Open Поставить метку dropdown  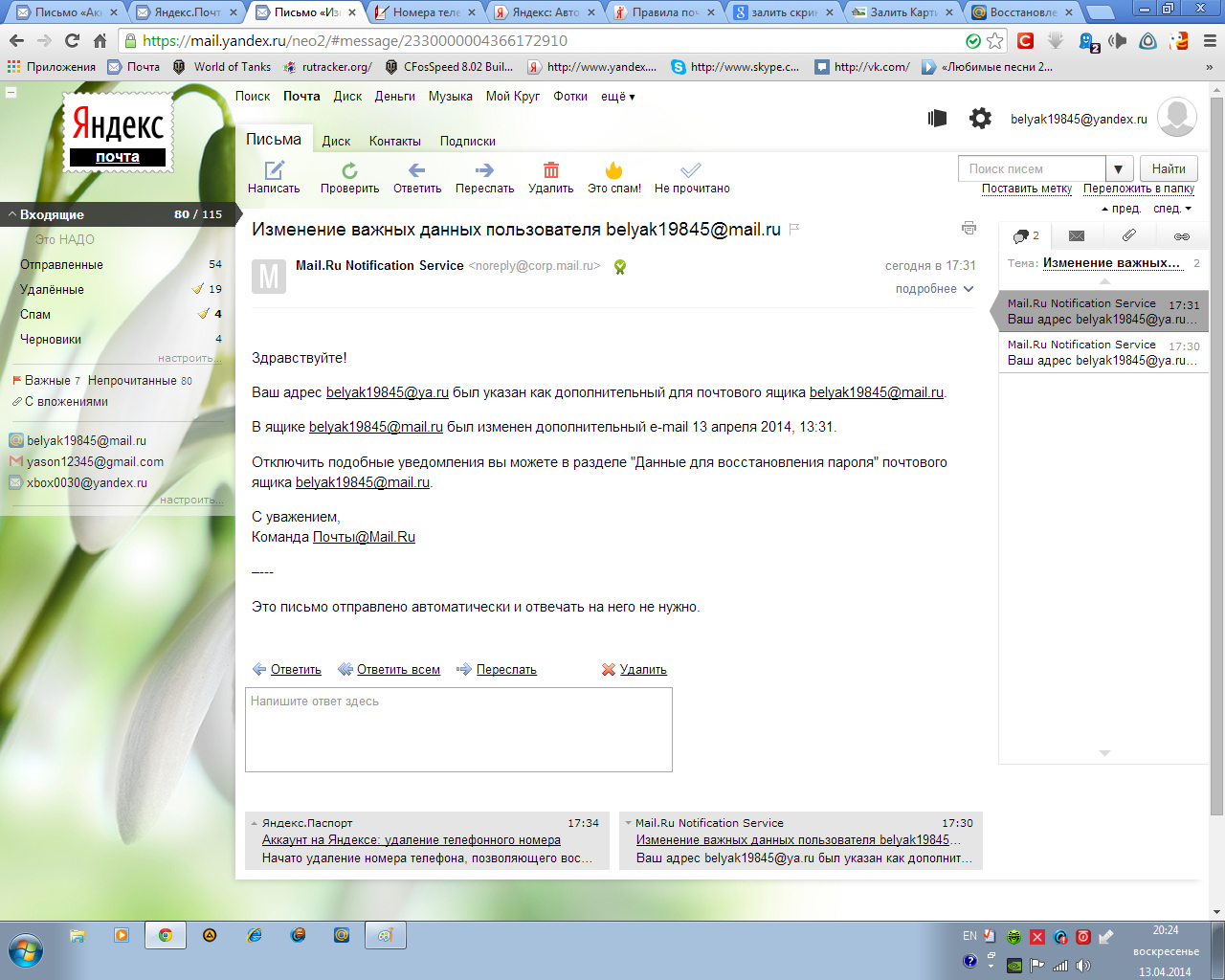pos(1027,189)
